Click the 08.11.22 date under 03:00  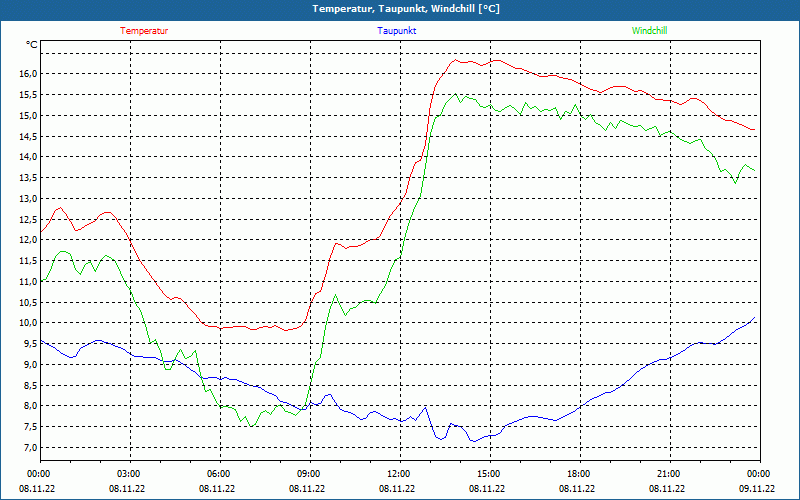pyautogui.click(x=127, y=488)
